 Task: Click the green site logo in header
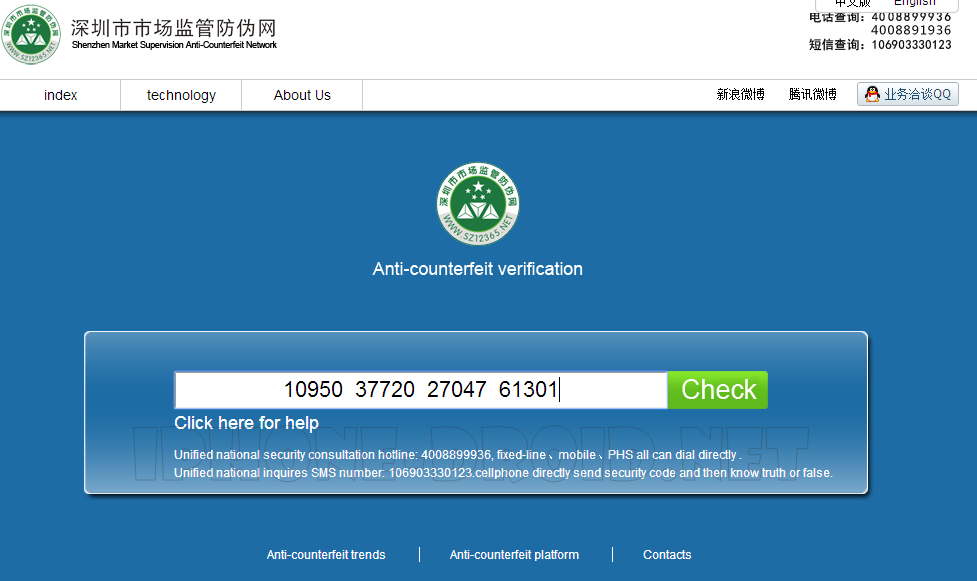pyautogui.click(x=34, y=36)
